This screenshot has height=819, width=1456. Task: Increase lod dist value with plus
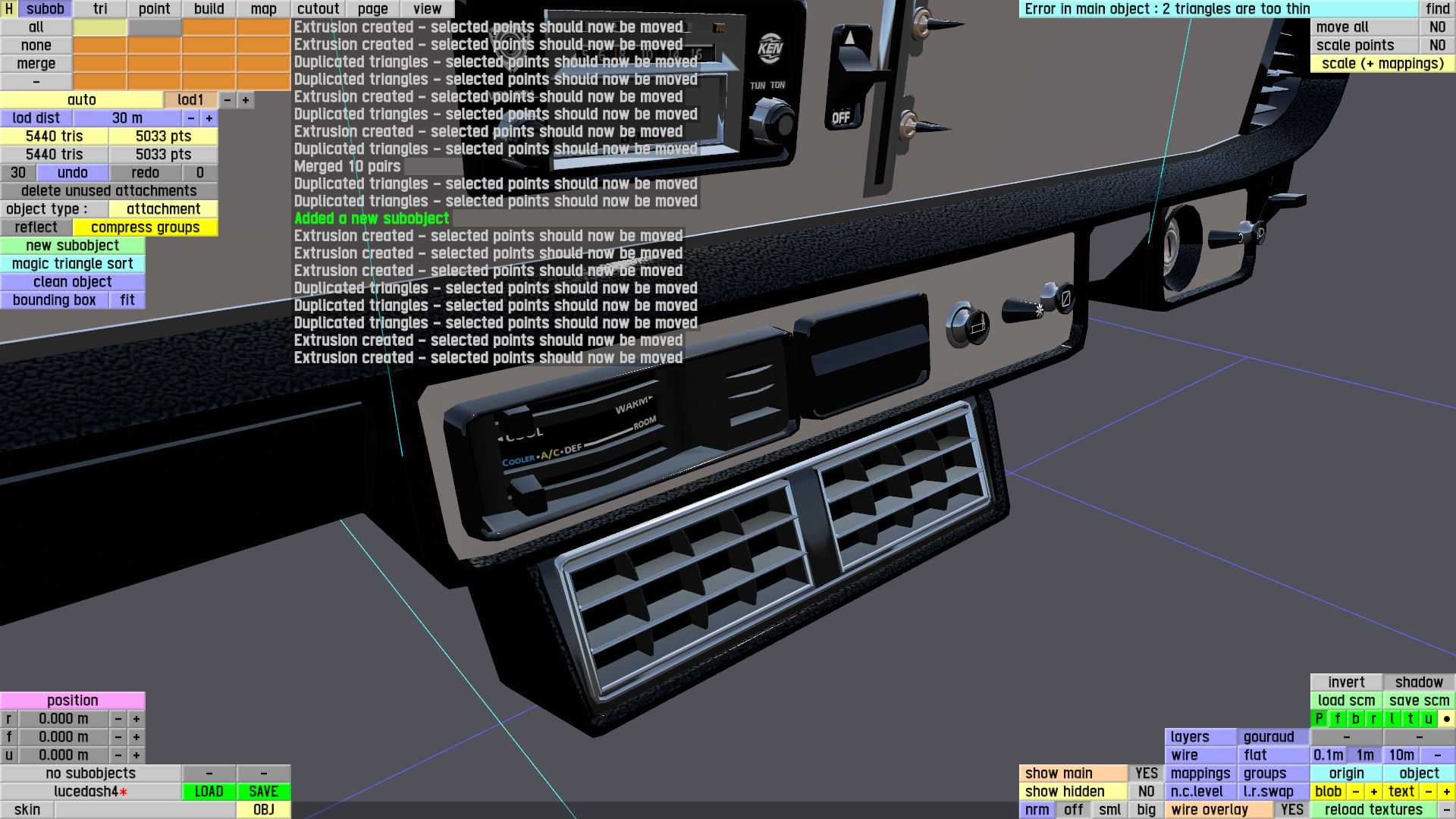point(209,118)
